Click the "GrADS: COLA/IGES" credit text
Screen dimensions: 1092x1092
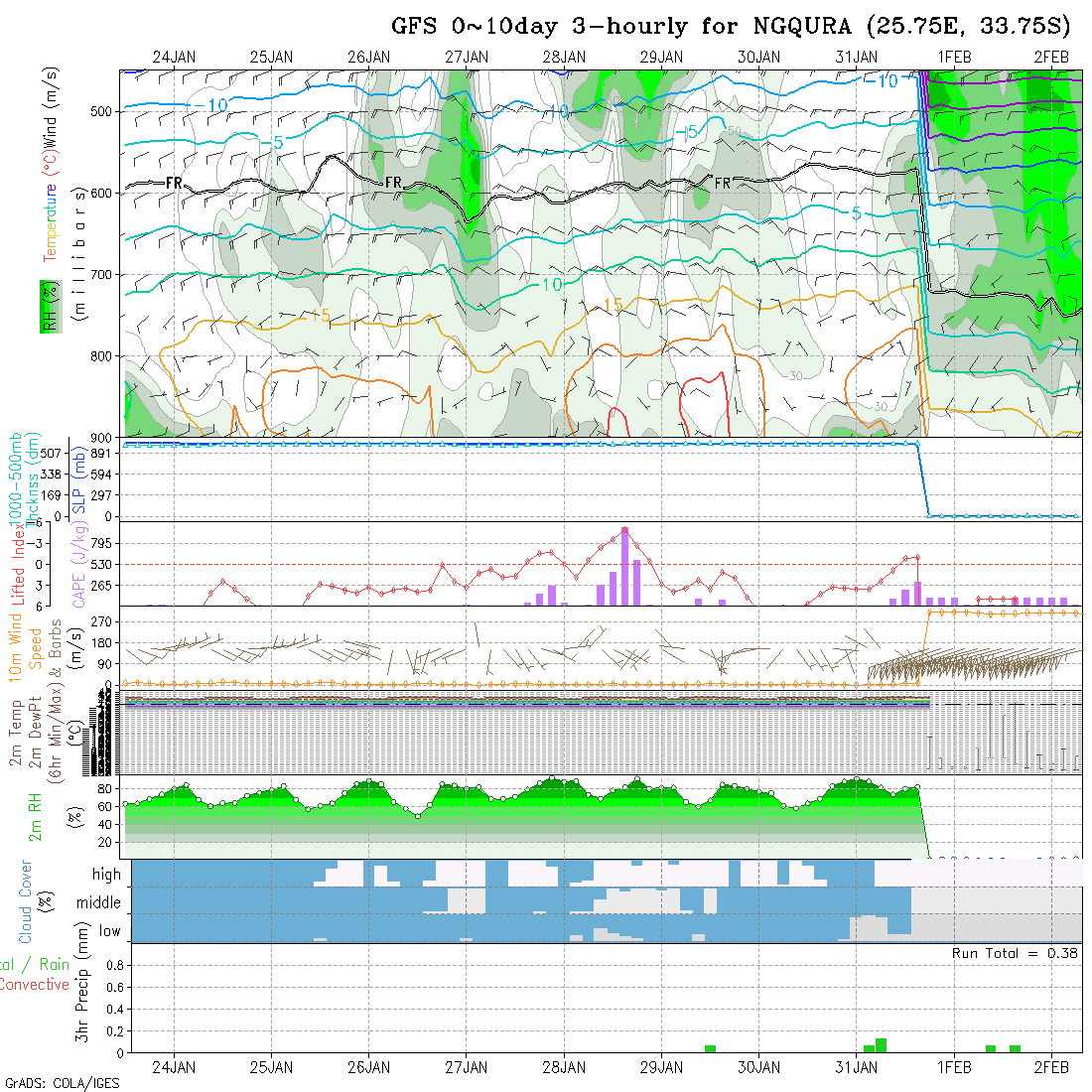(63, 1084)
